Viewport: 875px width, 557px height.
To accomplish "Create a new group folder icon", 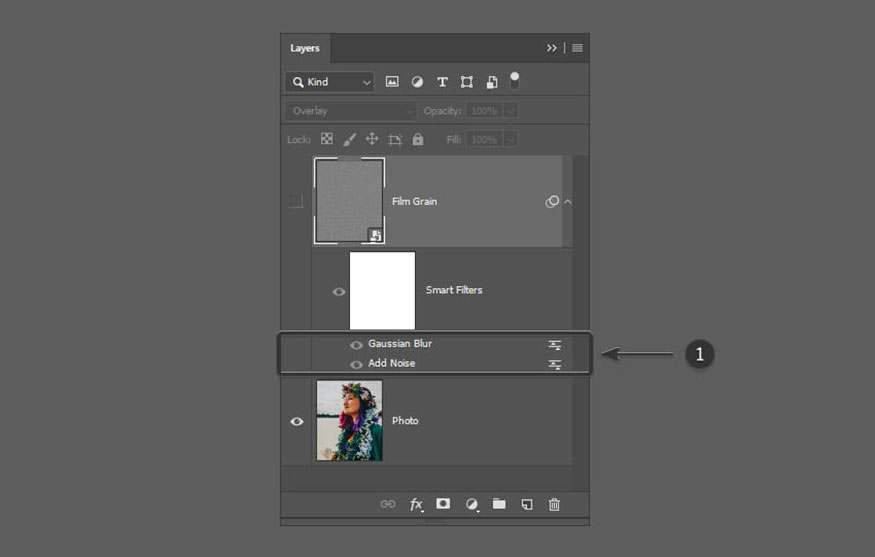I will coord(499,503).
